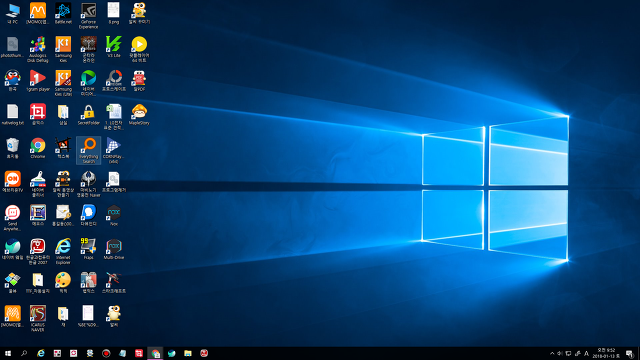Open the yellow PotPlayer 64-bit icon
The width and height of the screenshot is (640, 360).
point(139,50)
